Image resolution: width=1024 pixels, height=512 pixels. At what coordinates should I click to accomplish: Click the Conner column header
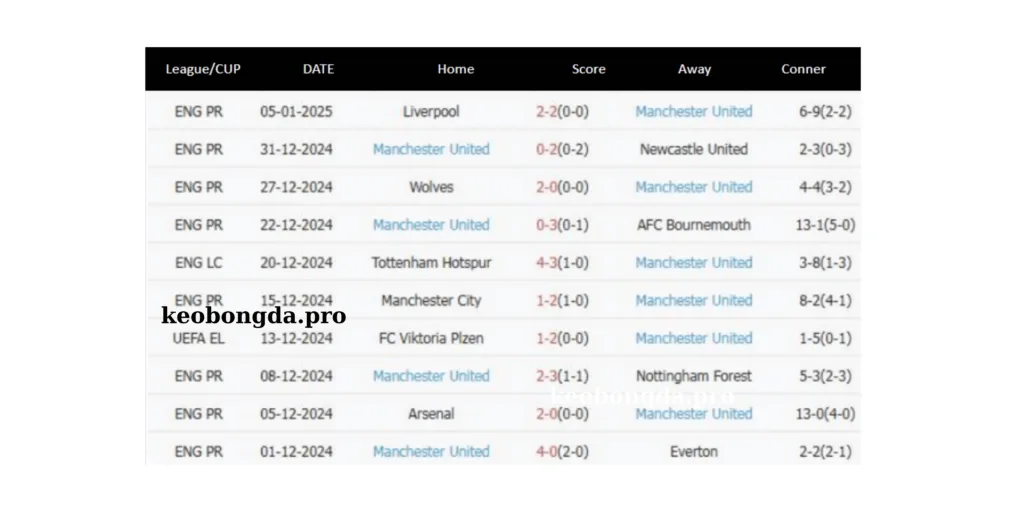tap(803, 69)
